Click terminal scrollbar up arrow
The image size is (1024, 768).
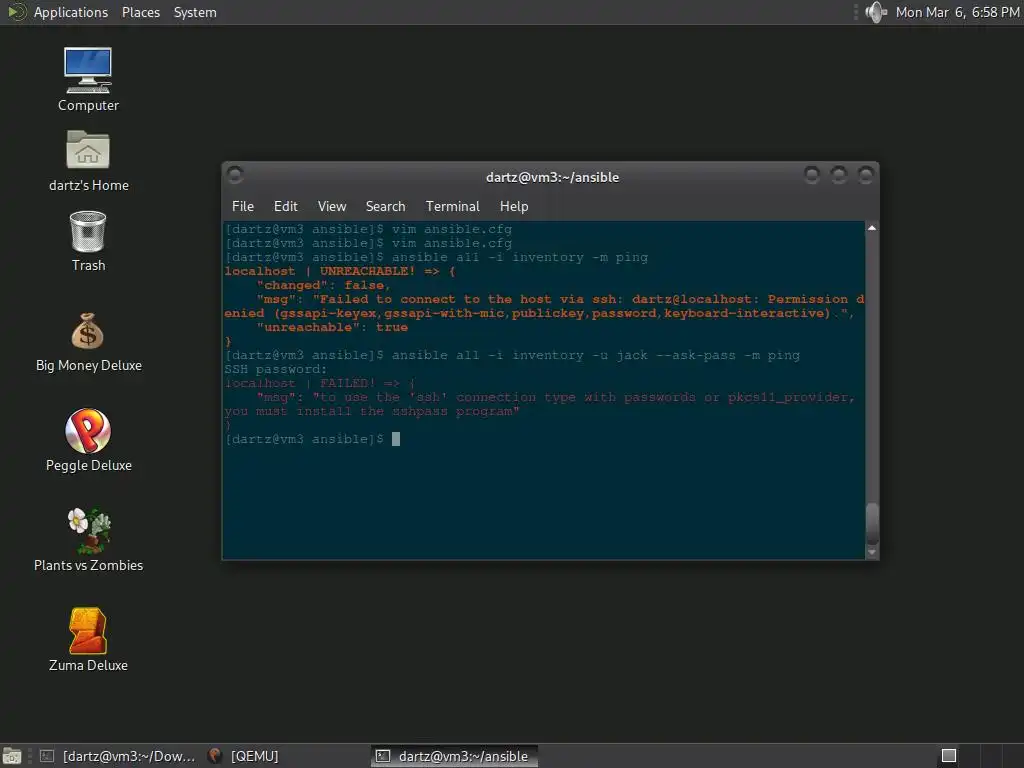tap(872, 228)
